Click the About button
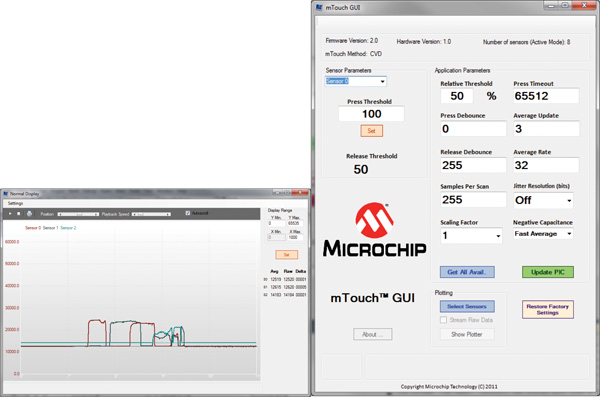 pos(372,334)
